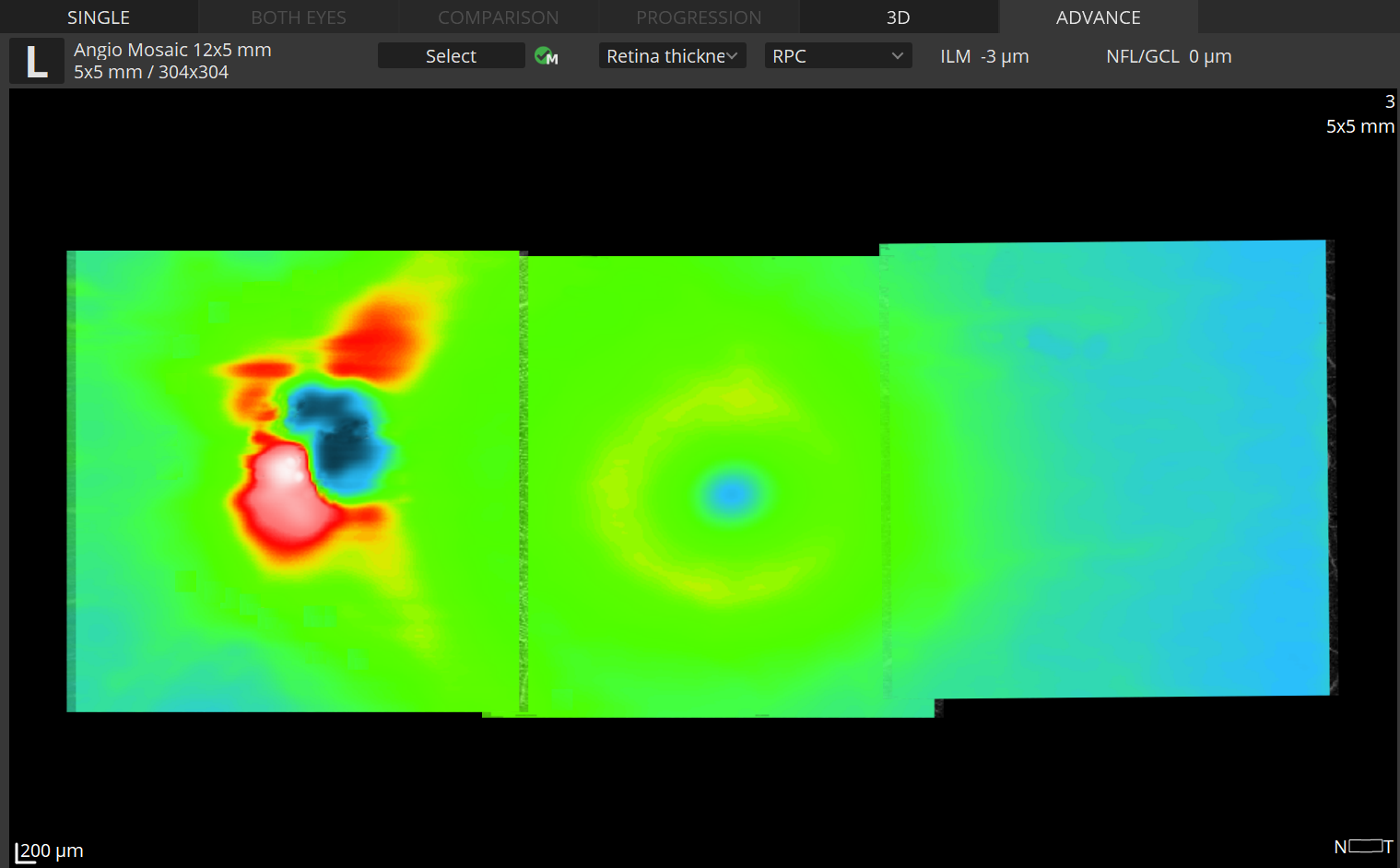Click the left eye 'L' indicator icon
1400x868 pixels.
point(37,61)
